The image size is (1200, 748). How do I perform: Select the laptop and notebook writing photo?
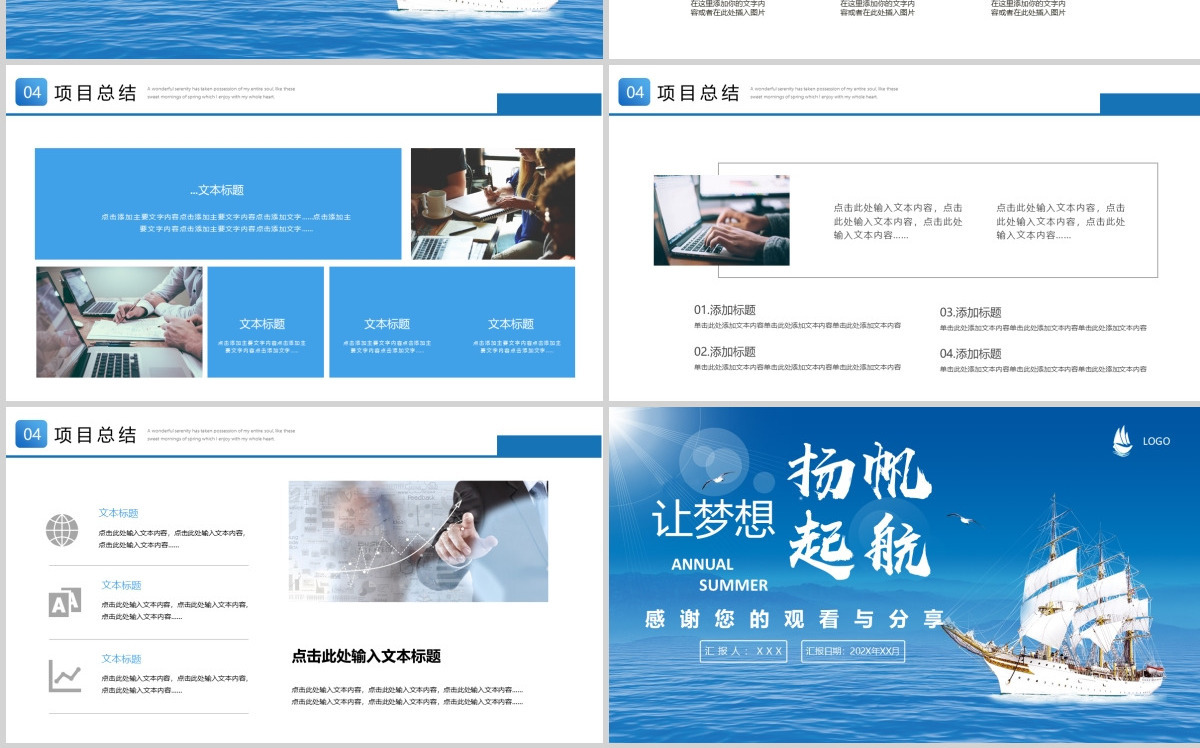tap(119, 322)
